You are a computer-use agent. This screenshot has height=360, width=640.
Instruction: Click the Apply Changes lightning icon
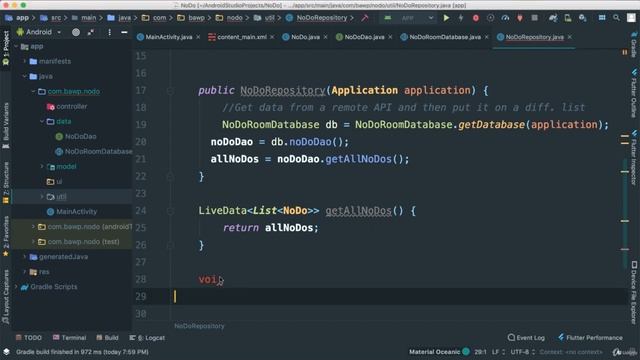pos(461,18)
